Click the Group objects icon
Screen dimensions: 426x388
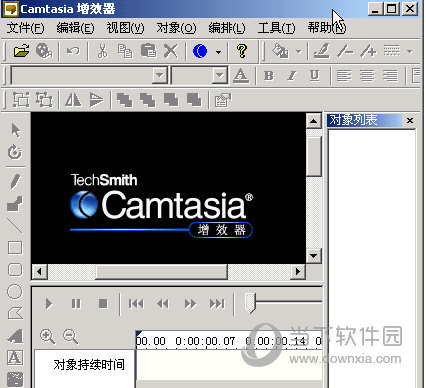[x=21, y=100]
